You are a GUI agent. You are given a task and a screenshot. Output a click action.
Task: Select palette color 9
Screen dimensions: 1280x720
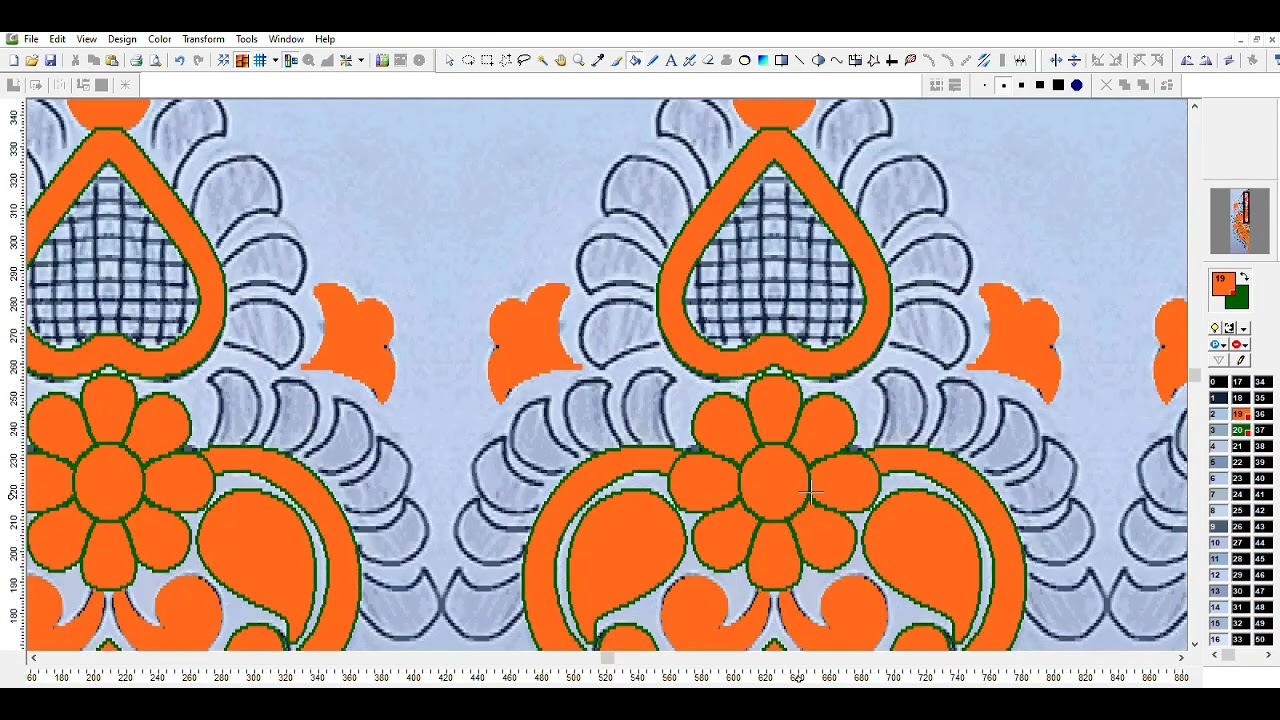1217,526
